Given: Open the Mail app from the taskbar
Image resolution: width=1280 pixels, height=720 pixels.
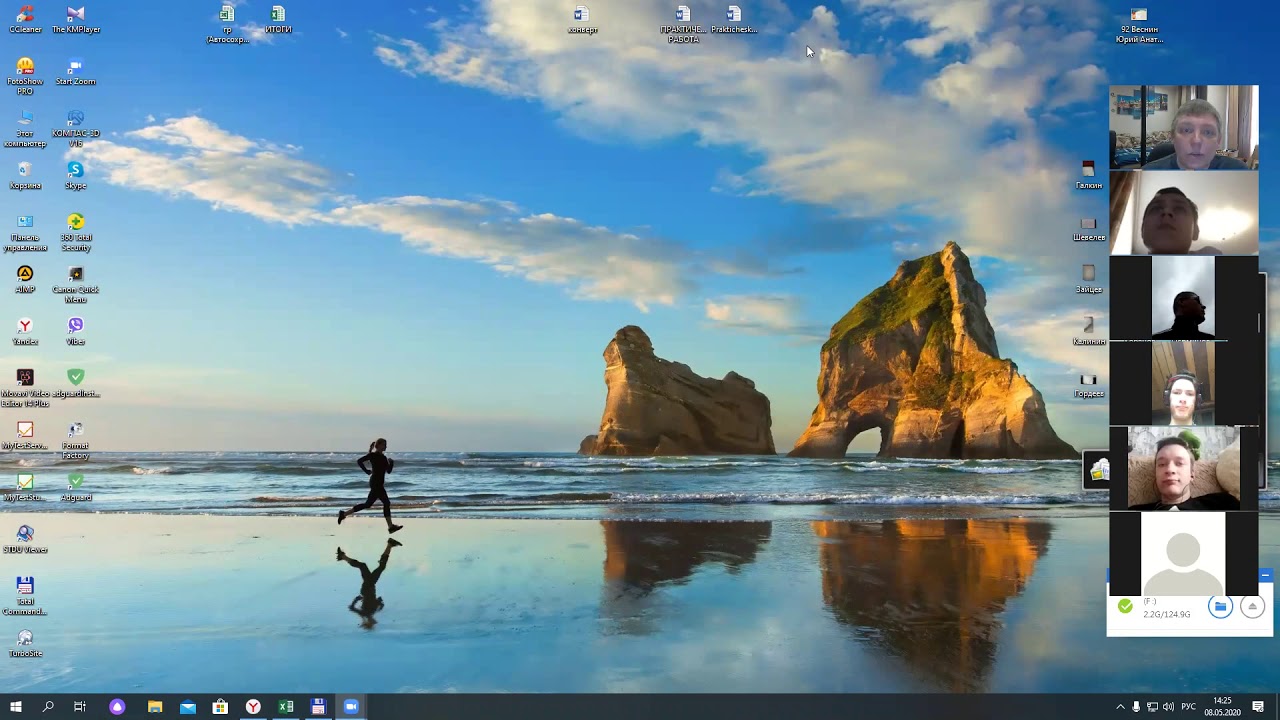Looking at the screenshot, I should (x=187, y=707).
